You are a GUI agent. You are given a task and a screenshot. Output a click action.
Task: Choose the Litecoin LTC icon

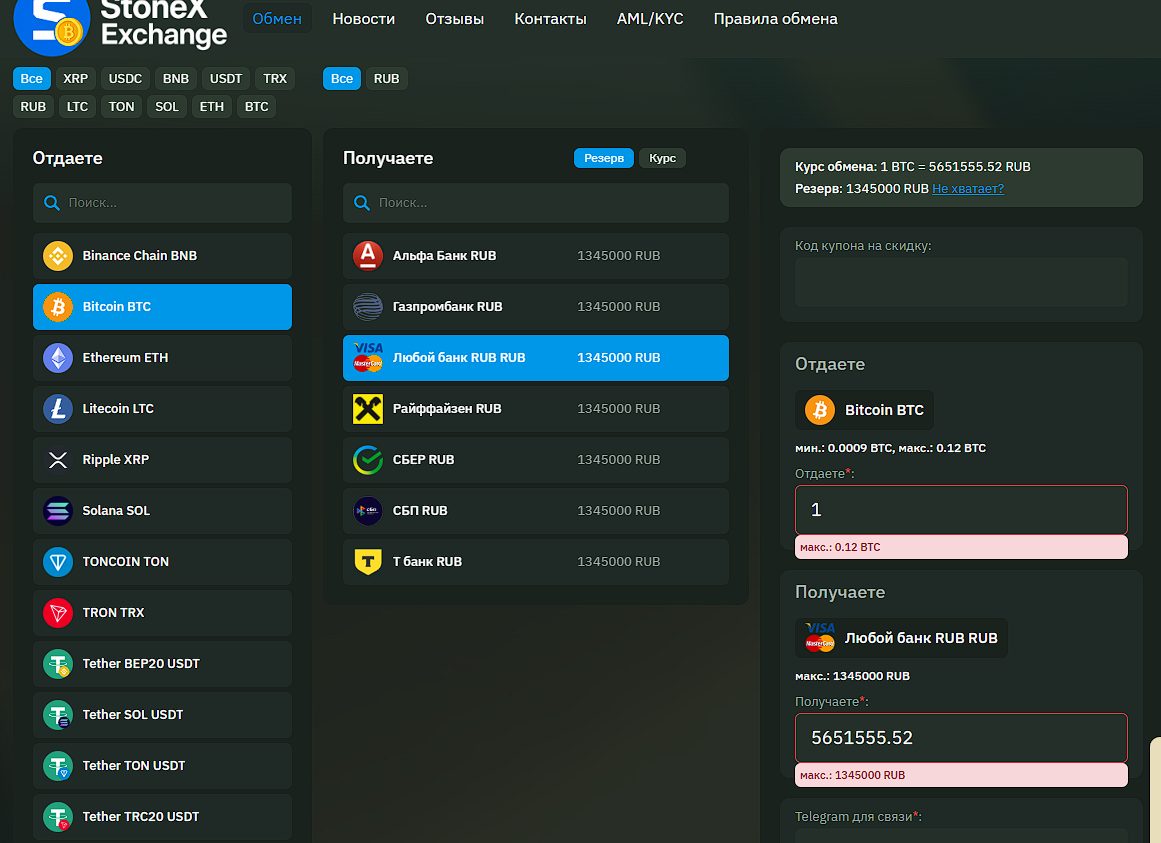tap(58, 409)
